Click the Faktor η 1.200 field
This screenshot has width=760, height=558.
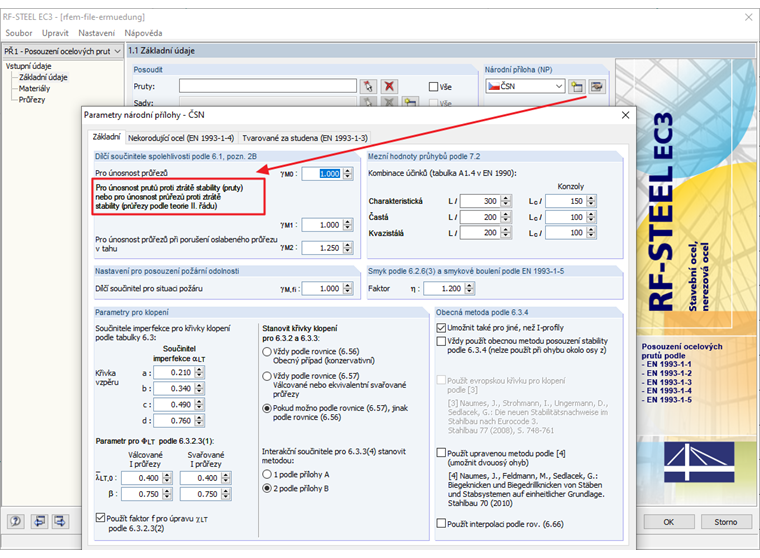(x=444, y=288)
